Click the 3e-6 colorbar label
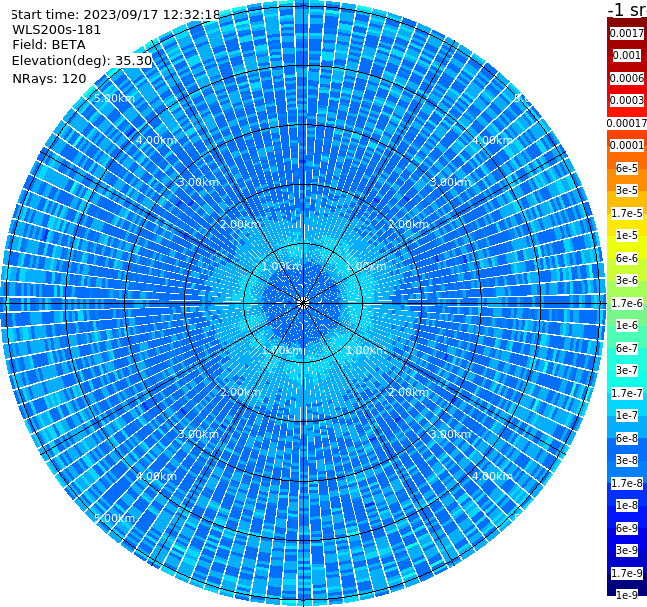This screenshot has width=647, height=607. point(627,280)
